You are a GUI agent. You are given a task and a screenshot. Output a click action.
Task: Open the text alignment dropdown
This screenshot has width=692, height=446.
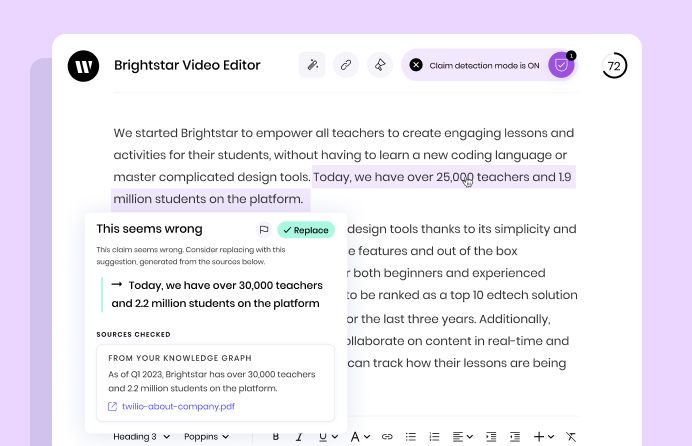tap(463, 437)
